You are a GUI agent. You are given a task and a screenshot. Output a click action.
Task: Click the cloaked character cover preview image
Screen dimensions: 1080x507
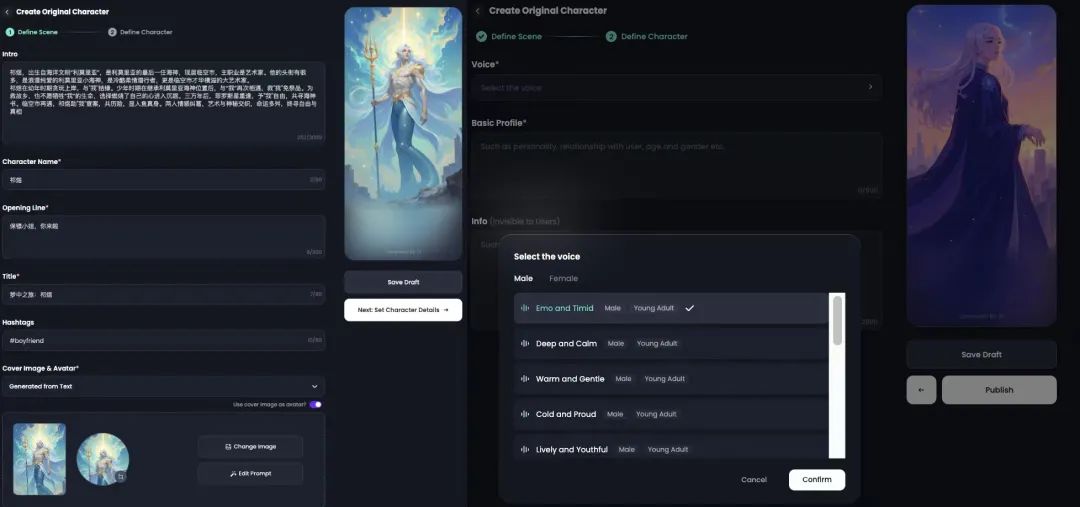982,165
